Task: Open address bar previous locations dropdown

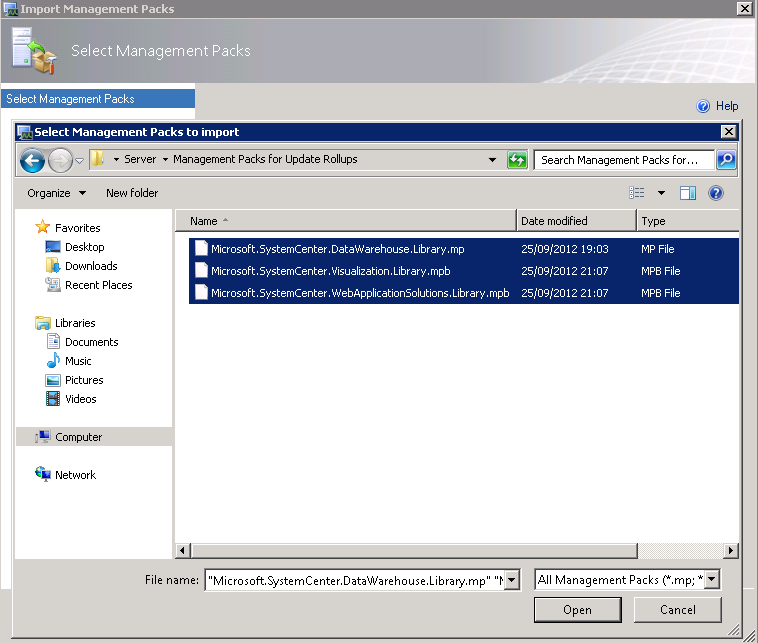Action: [492, 160]
